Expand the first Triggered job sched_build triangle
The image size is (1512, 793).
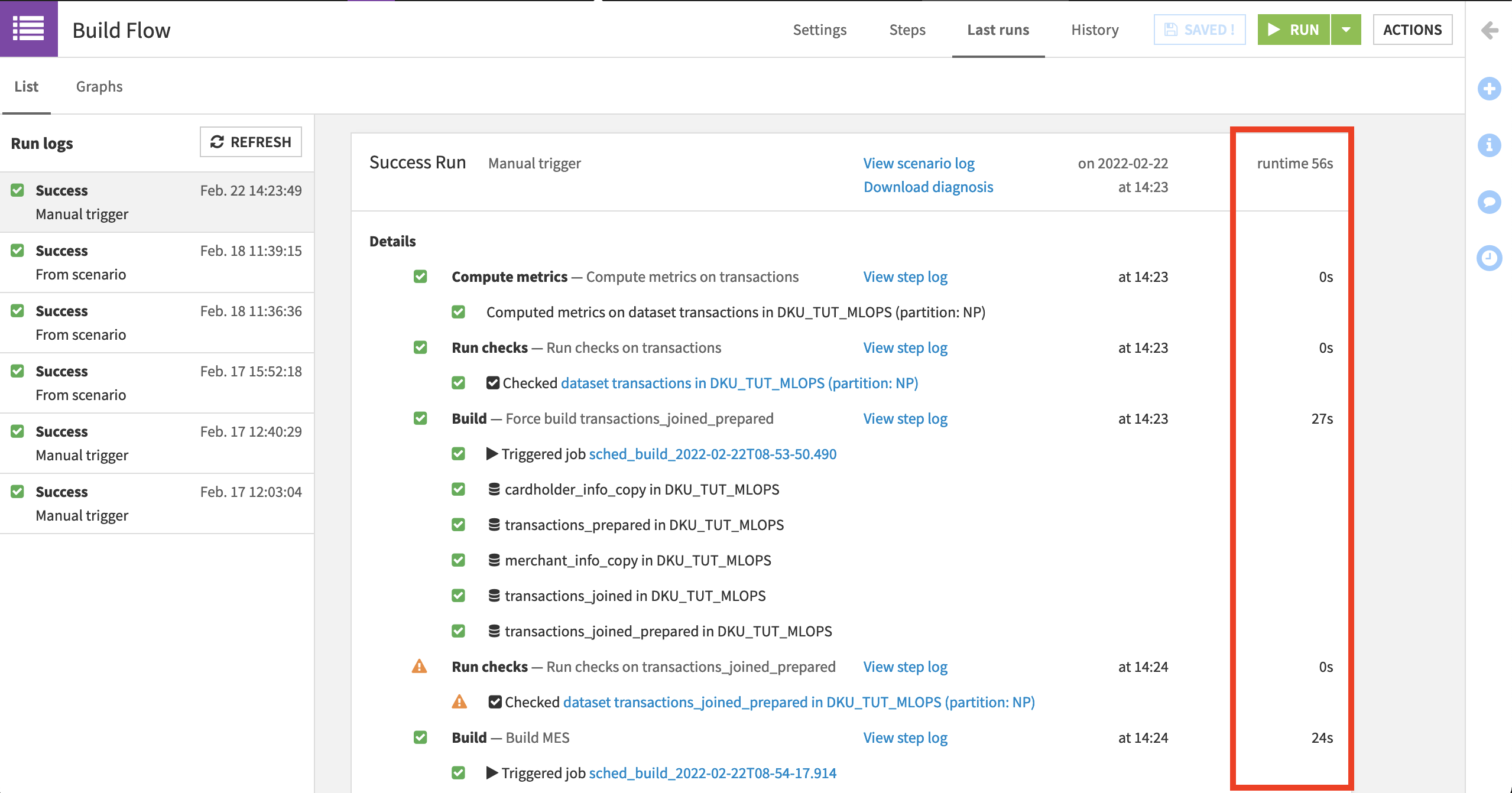coord(492,454)
